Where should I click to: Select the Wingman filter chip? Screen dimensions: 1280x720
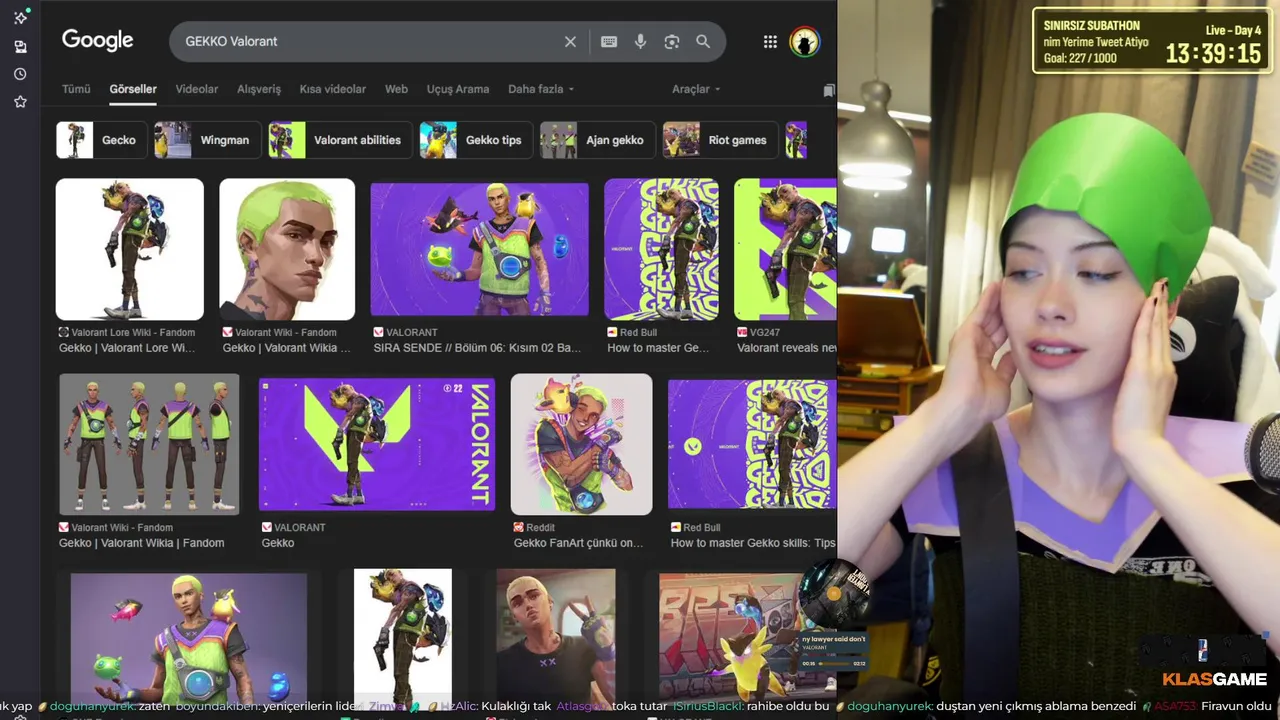coord(208,140)
